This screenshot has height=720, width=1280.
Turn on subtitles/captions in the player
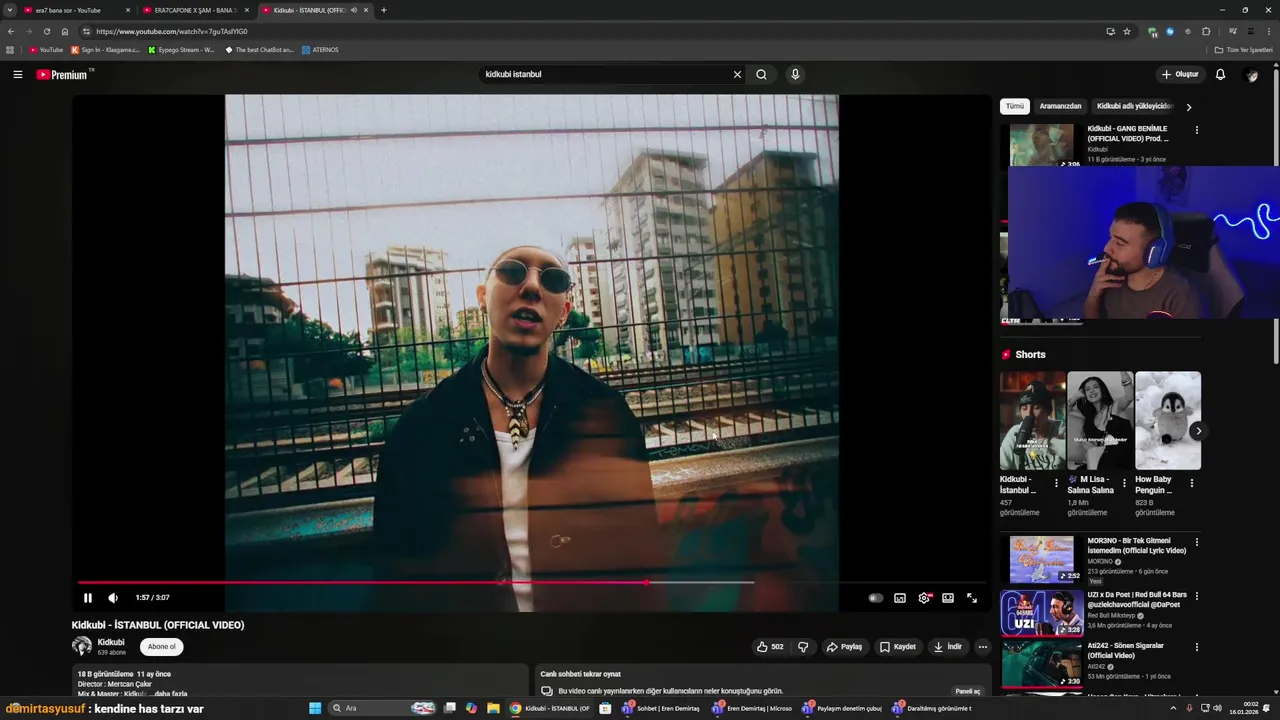tap(900, 598)
